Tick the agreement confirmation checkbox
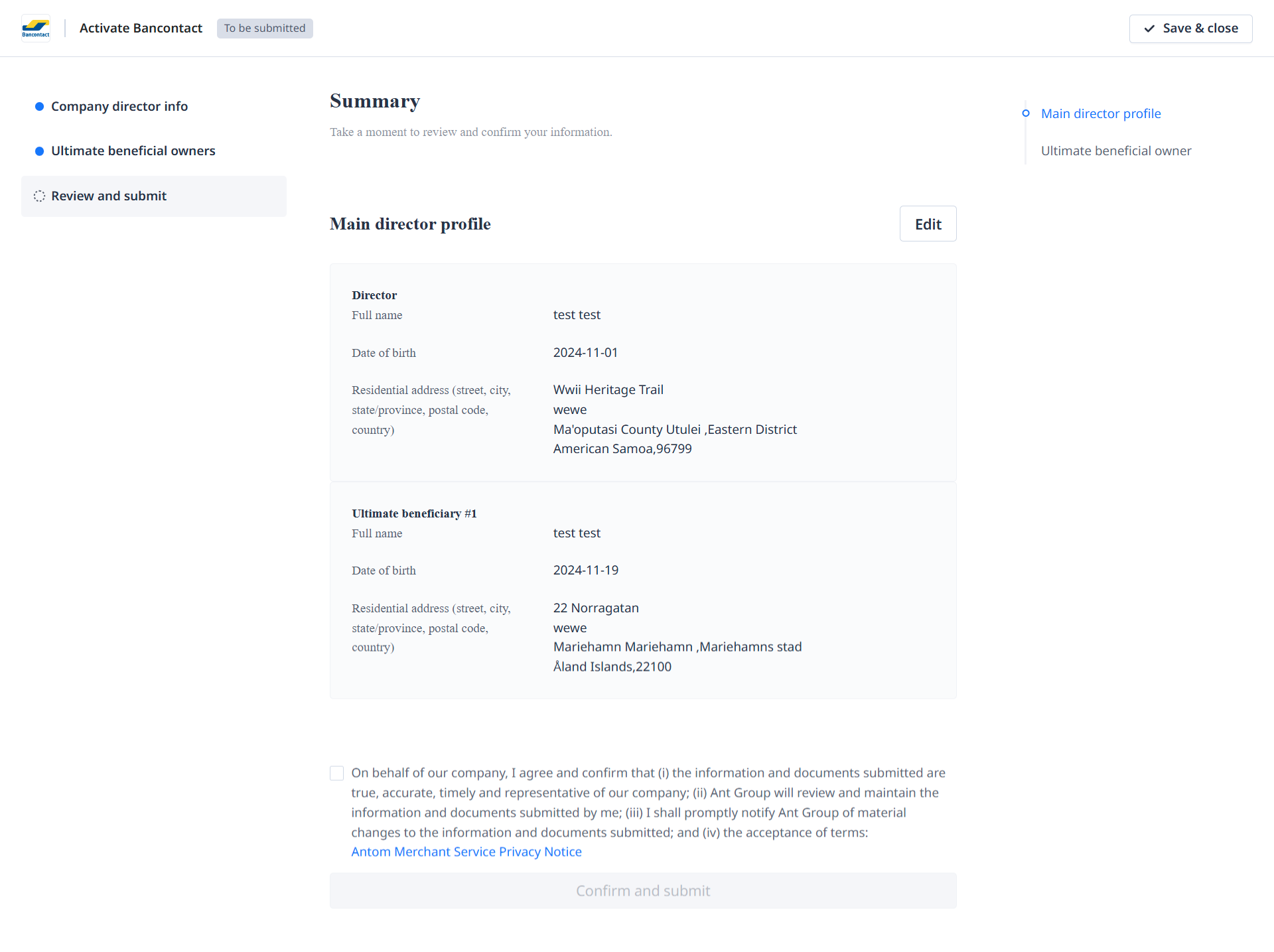Image resolution: width=1274 pixels, height=952 pixels. (x=337, y=774)
